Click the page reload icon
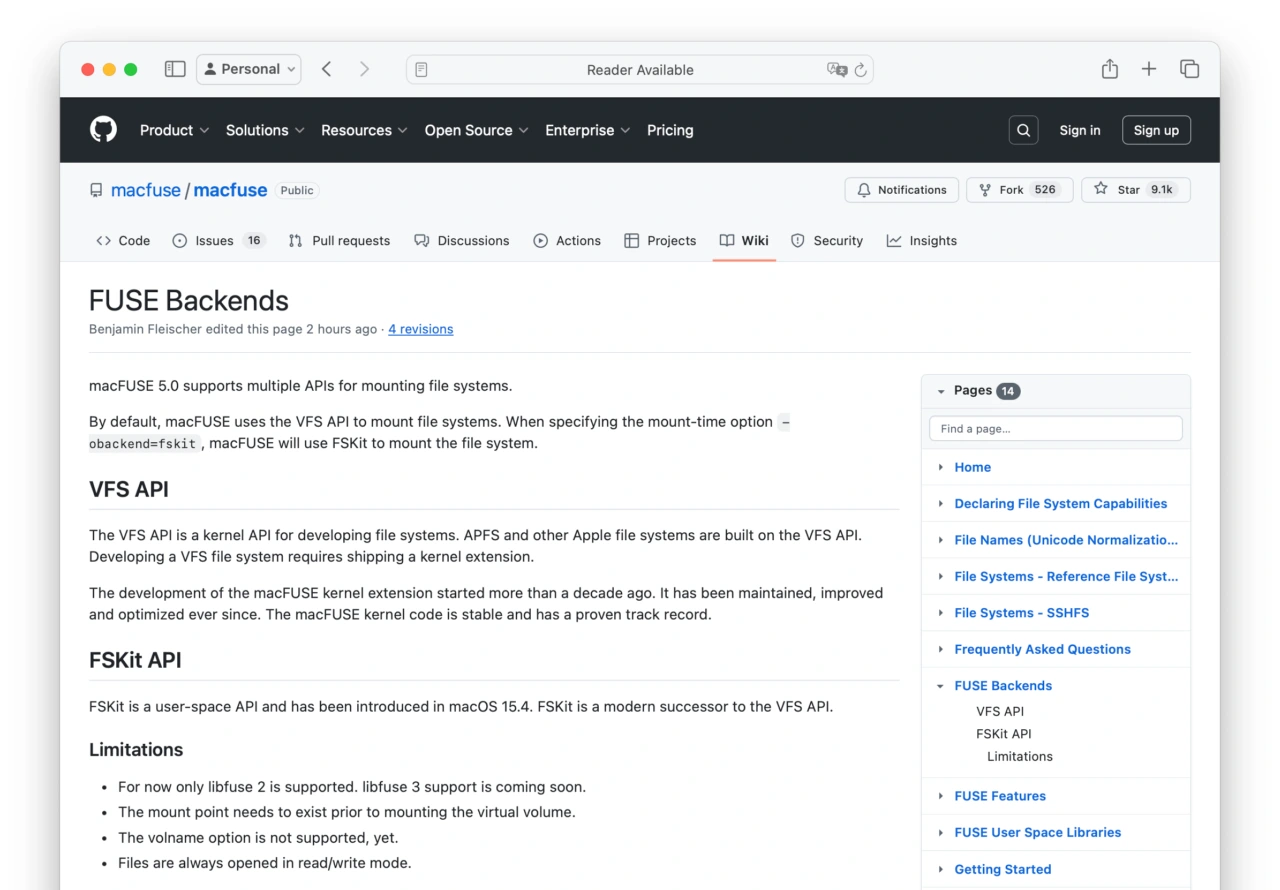Viewport: 1280px width, 890px height. tap(859, 69)
